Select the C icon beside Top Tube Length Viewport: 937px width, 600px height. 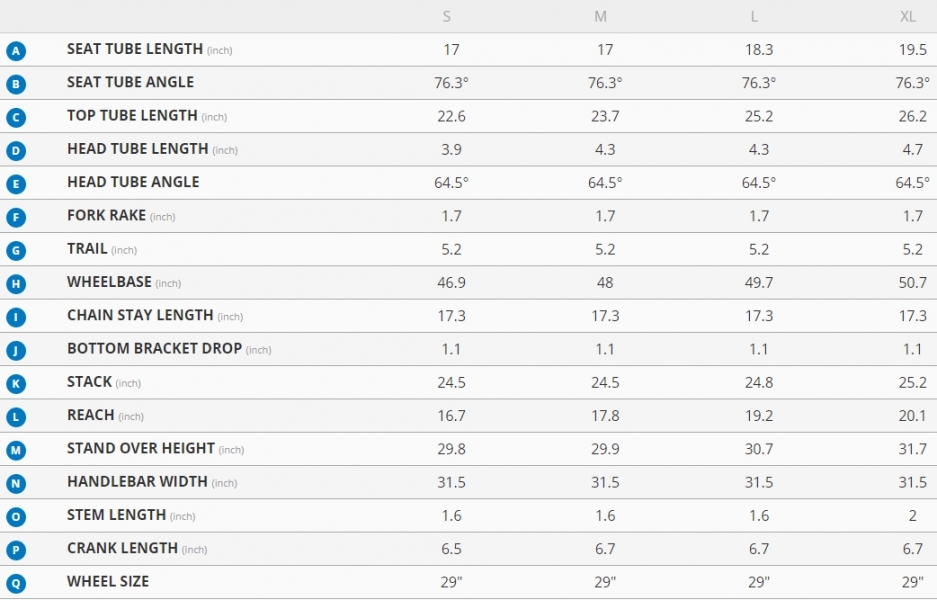(x=16, y=117)
